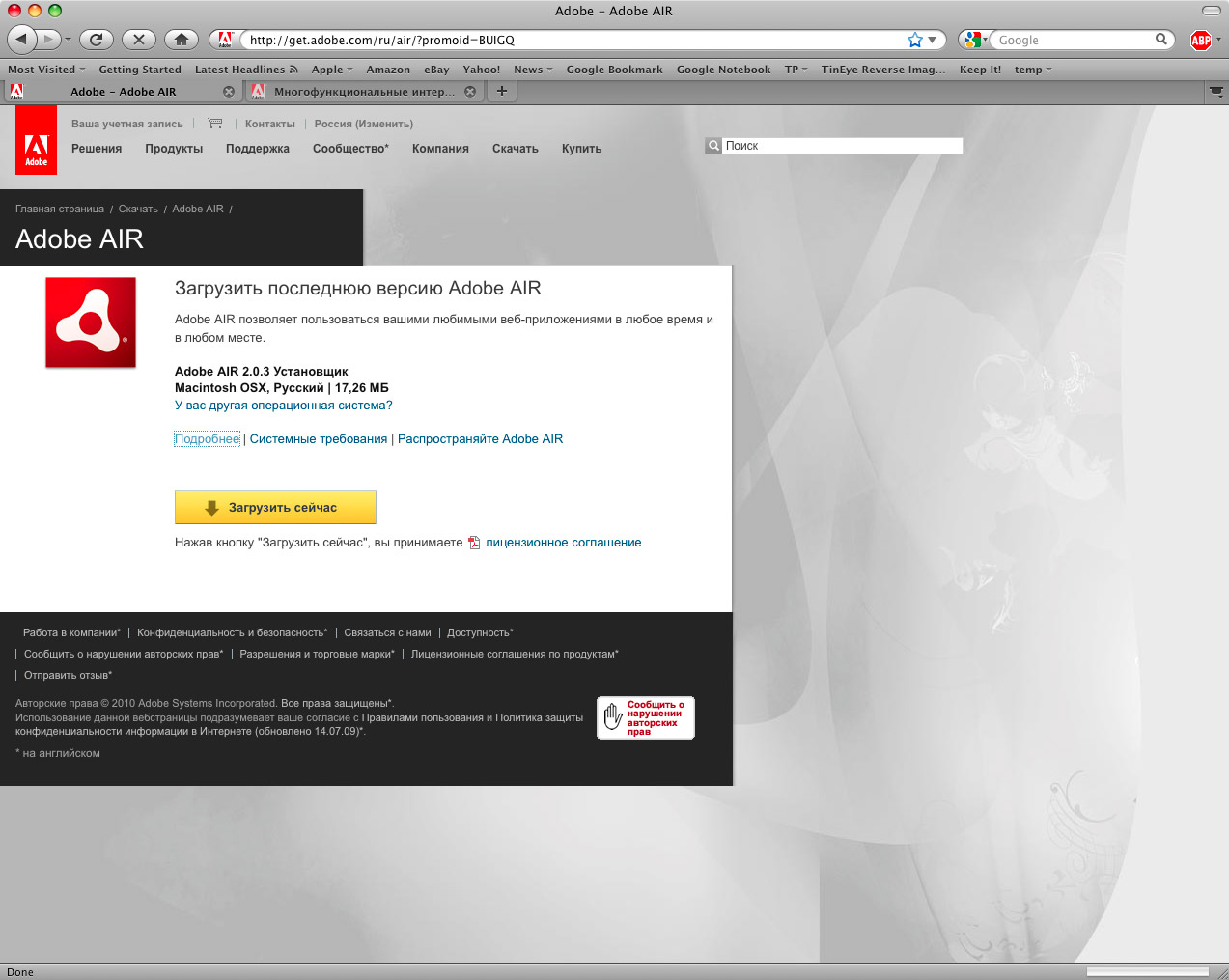Show the list-all-tabs button
The height and width of the screenshot is (980, 1229).
coord(1216,92)
